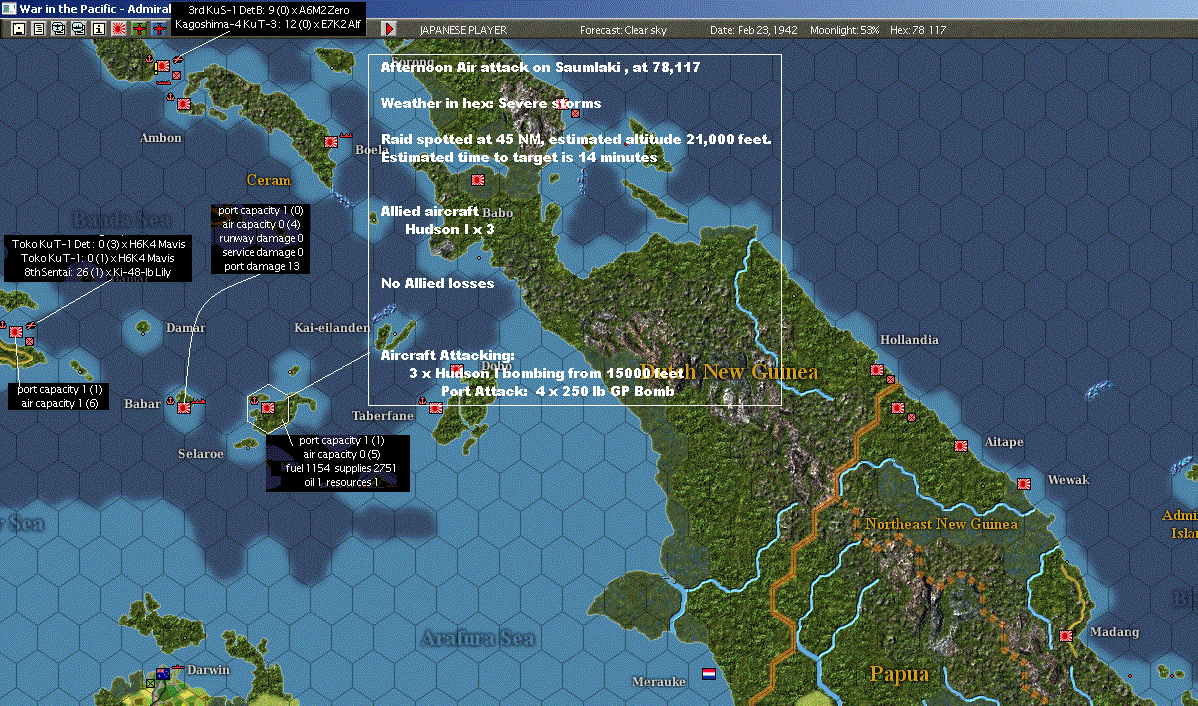Viewport: 1198px width, 706px height.
Task: Click the 'Weather in hex: Severe storms' line
Action: [x=491, y=103]
